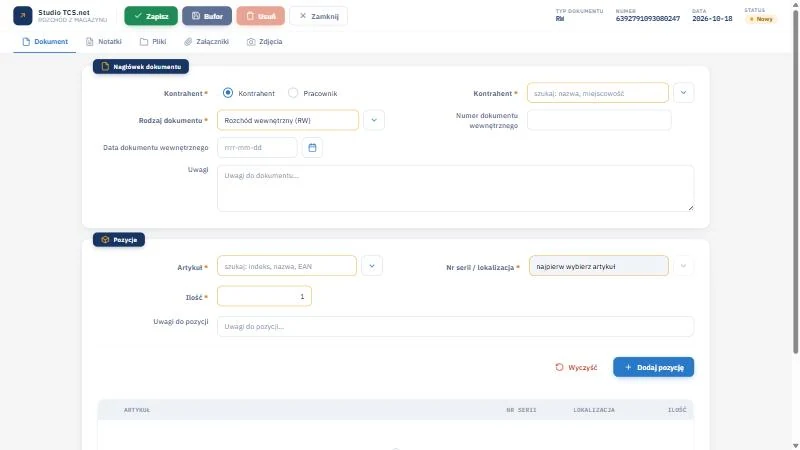This screenshot has width=800, height=450.
Task: Select the Kontrahent radio button
Action: (228, 93)
